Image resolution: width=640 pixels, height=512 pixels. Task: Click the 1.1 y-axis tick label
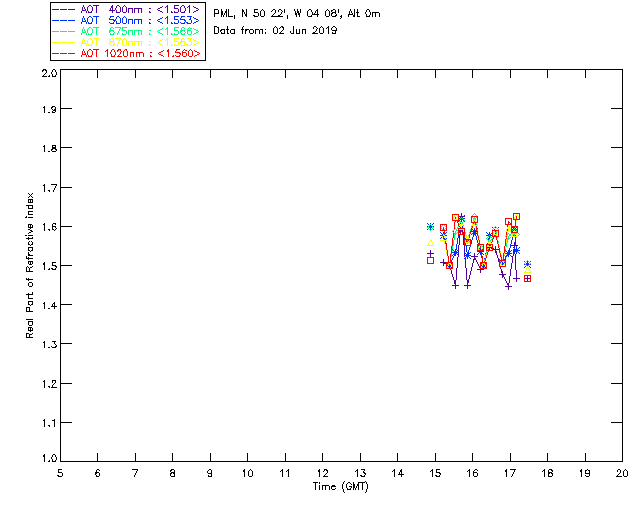click(x=49, y=423)
